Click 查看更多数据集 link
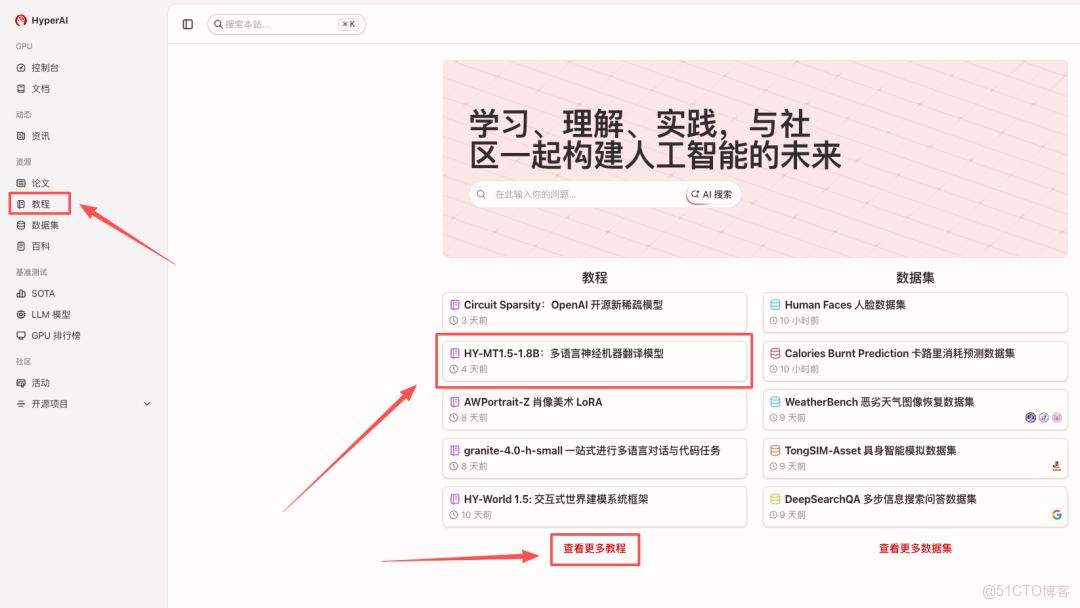 tap(915, 549)
